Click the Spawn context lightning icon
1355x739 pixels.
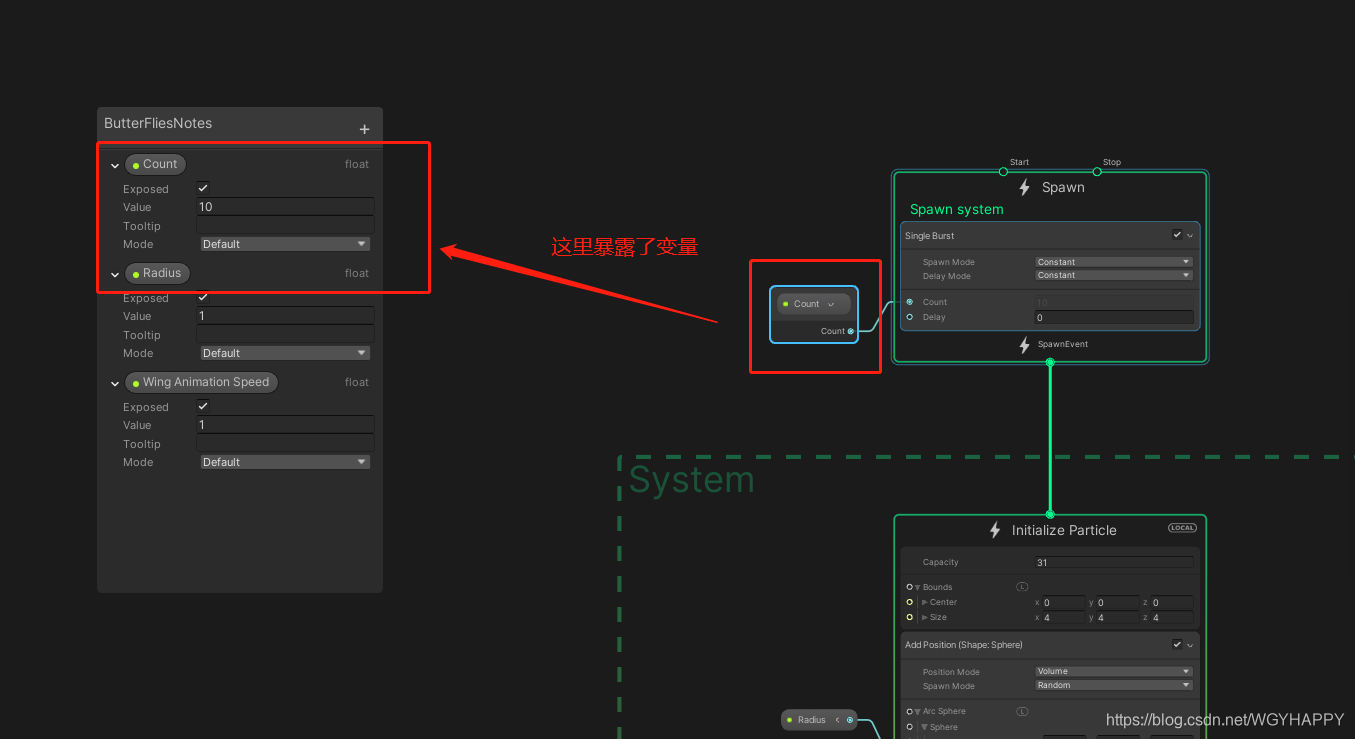click(1024, 187)
